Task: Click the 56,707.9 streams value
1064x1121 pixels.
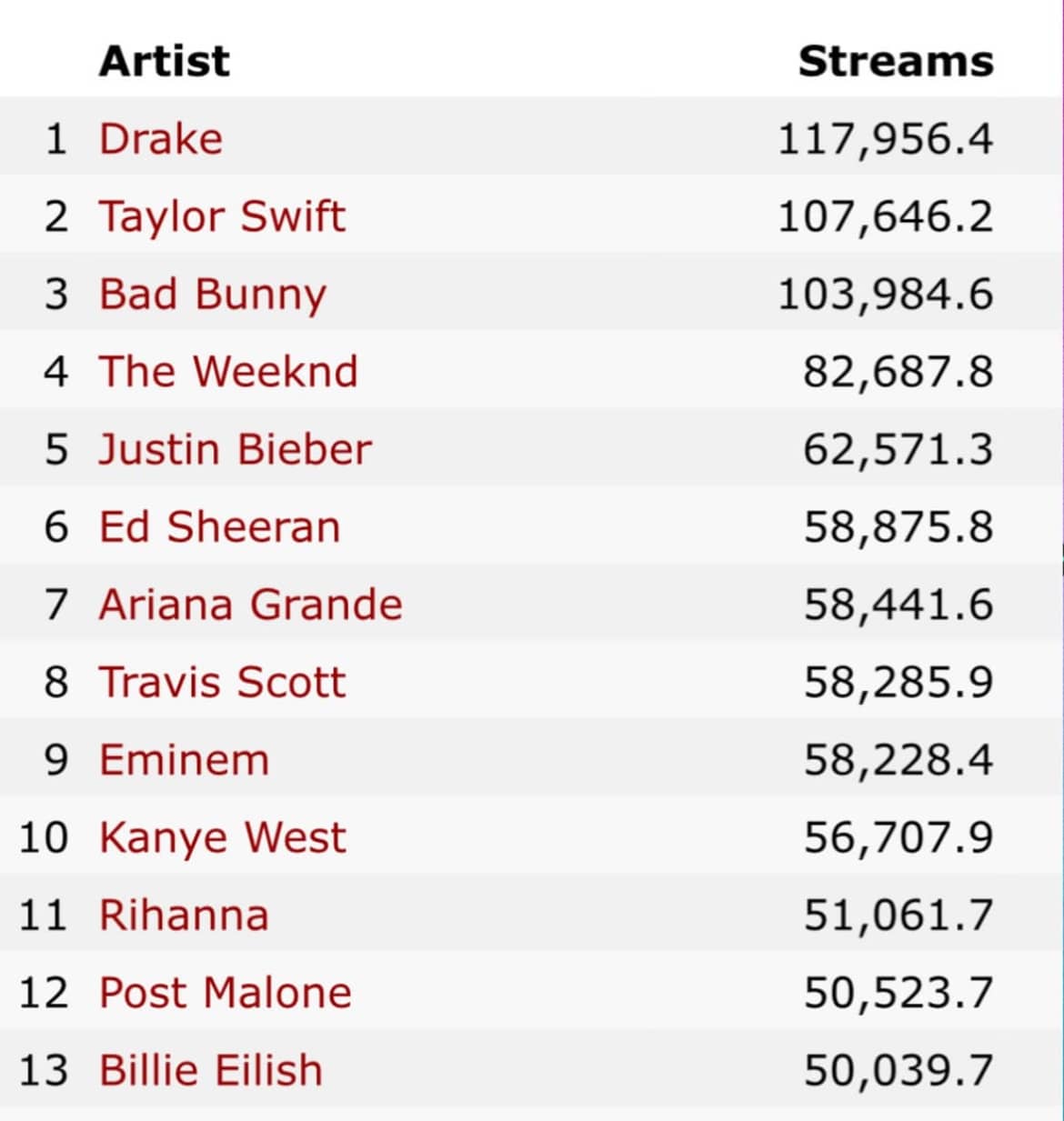Action: tap(898, 837)
